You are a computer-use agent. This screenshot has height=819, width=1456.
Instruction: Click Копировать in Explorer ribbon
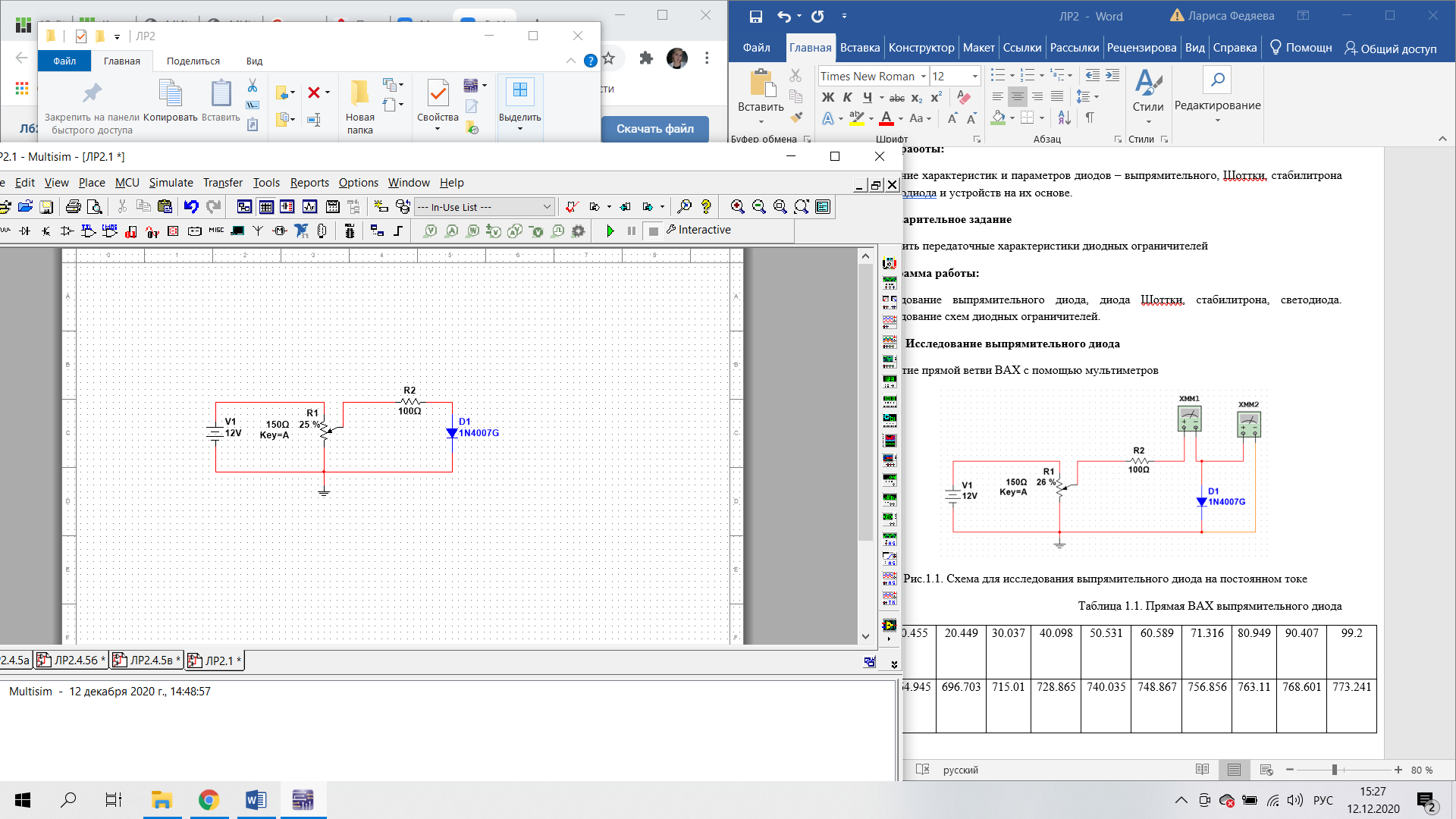click(171, 102)
